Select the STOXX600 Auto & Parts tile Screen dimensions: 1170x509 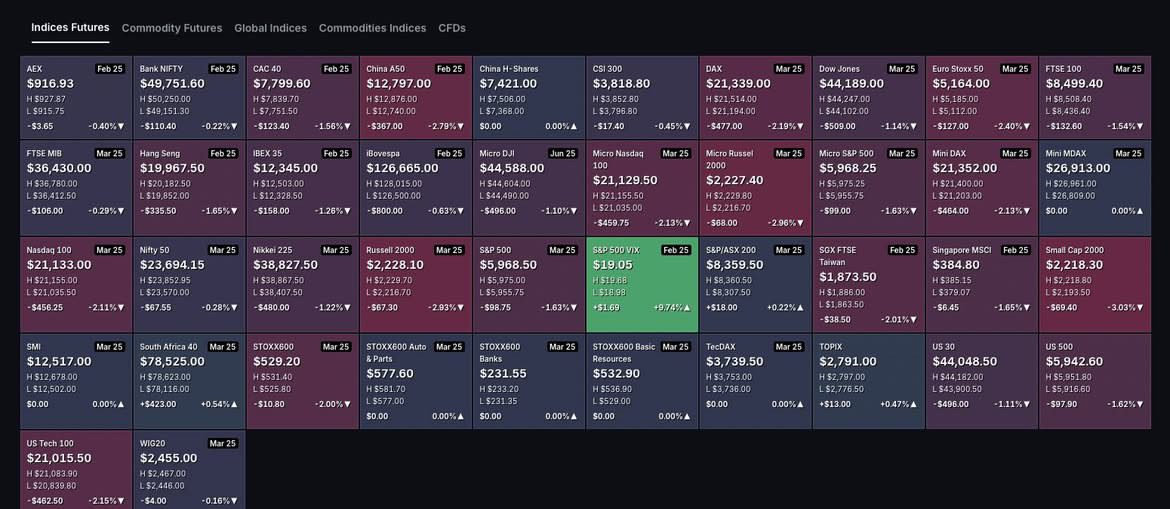point(416,381)
